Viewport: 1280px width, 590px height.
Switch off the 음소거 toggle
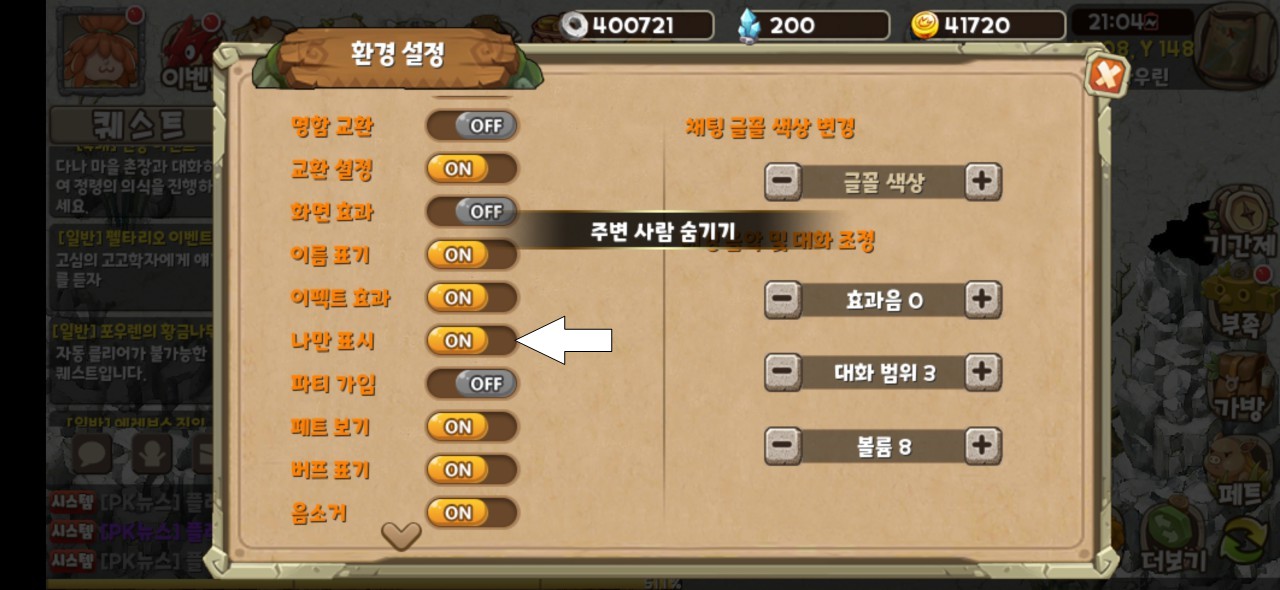(x=472, y=513)
